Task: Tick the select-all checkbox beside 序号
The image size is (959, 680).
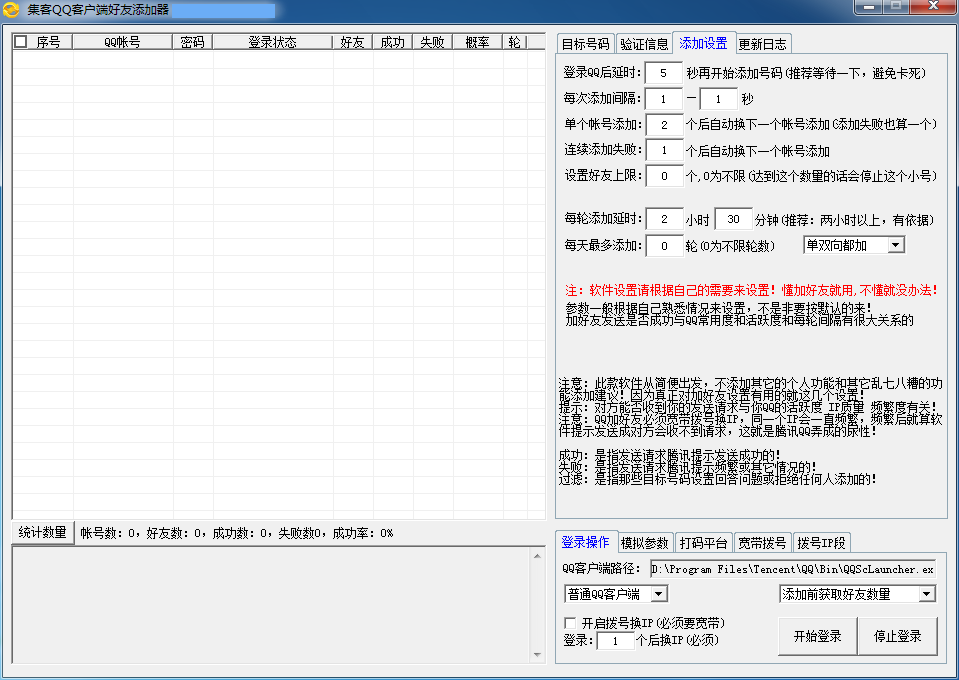Action: pyautogui.click(x=21, y=42)
